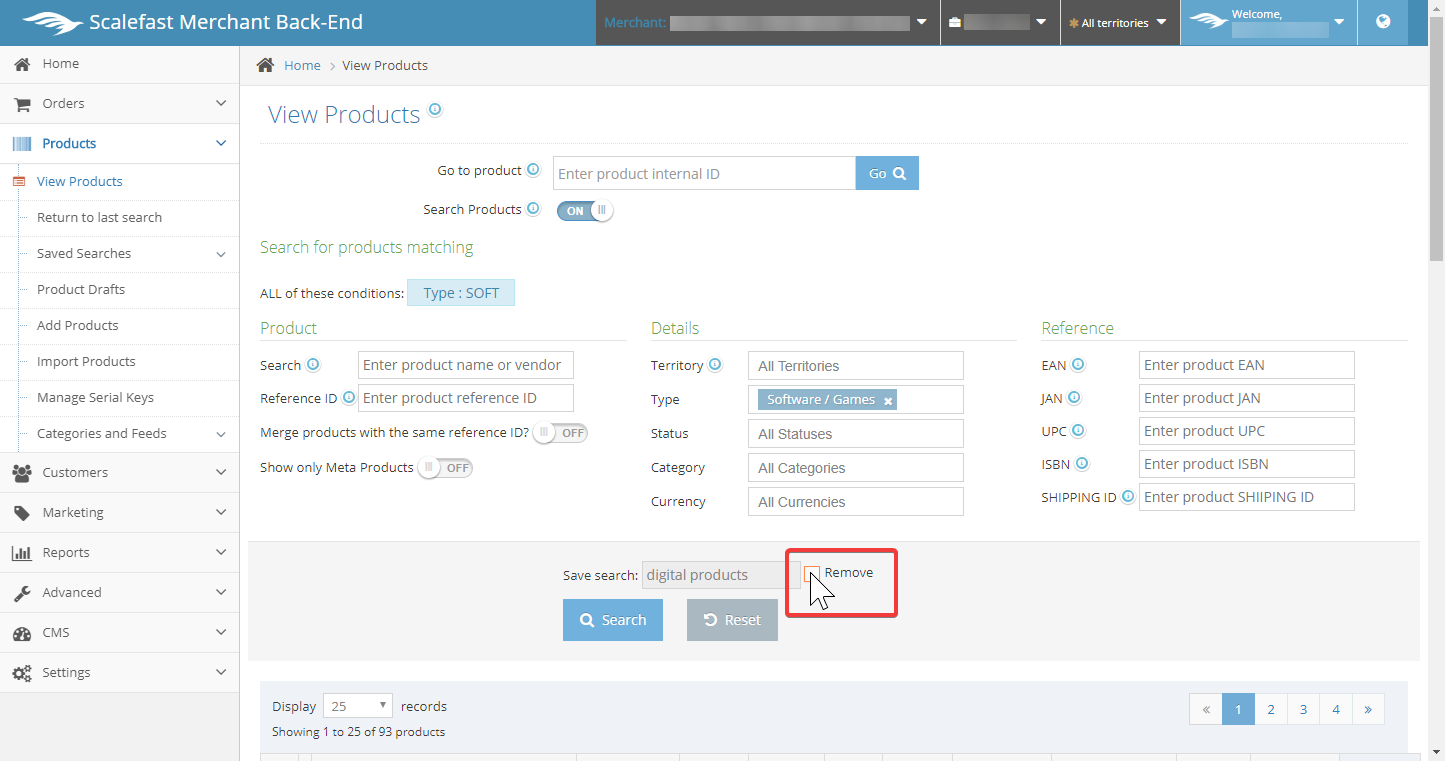1445x761 pixels.
Task: Click the blue Search button
Action: (x=612, y=620)
